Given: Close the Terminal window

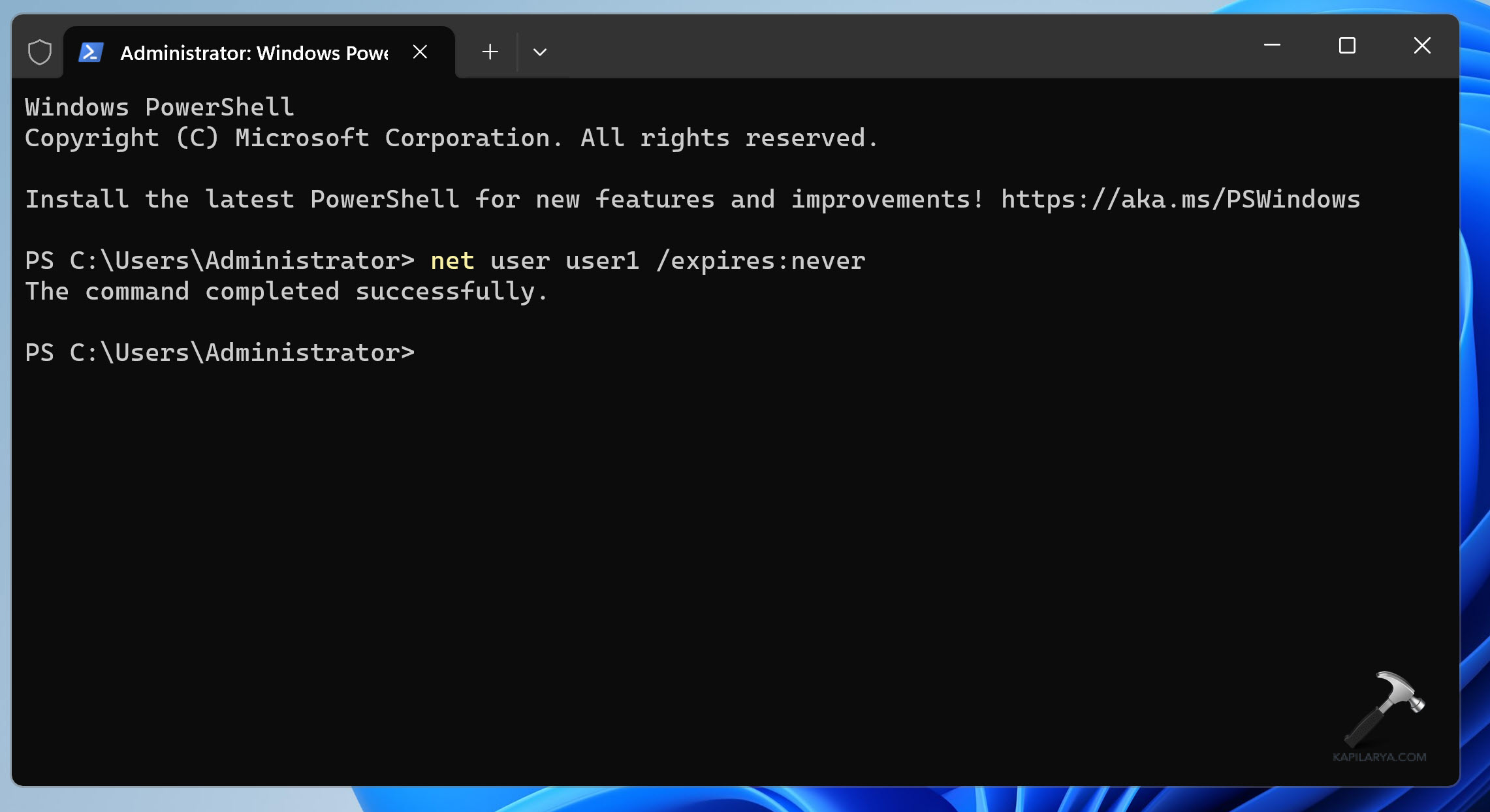Looking at the screenshot, I should [x=1422, y=46].
